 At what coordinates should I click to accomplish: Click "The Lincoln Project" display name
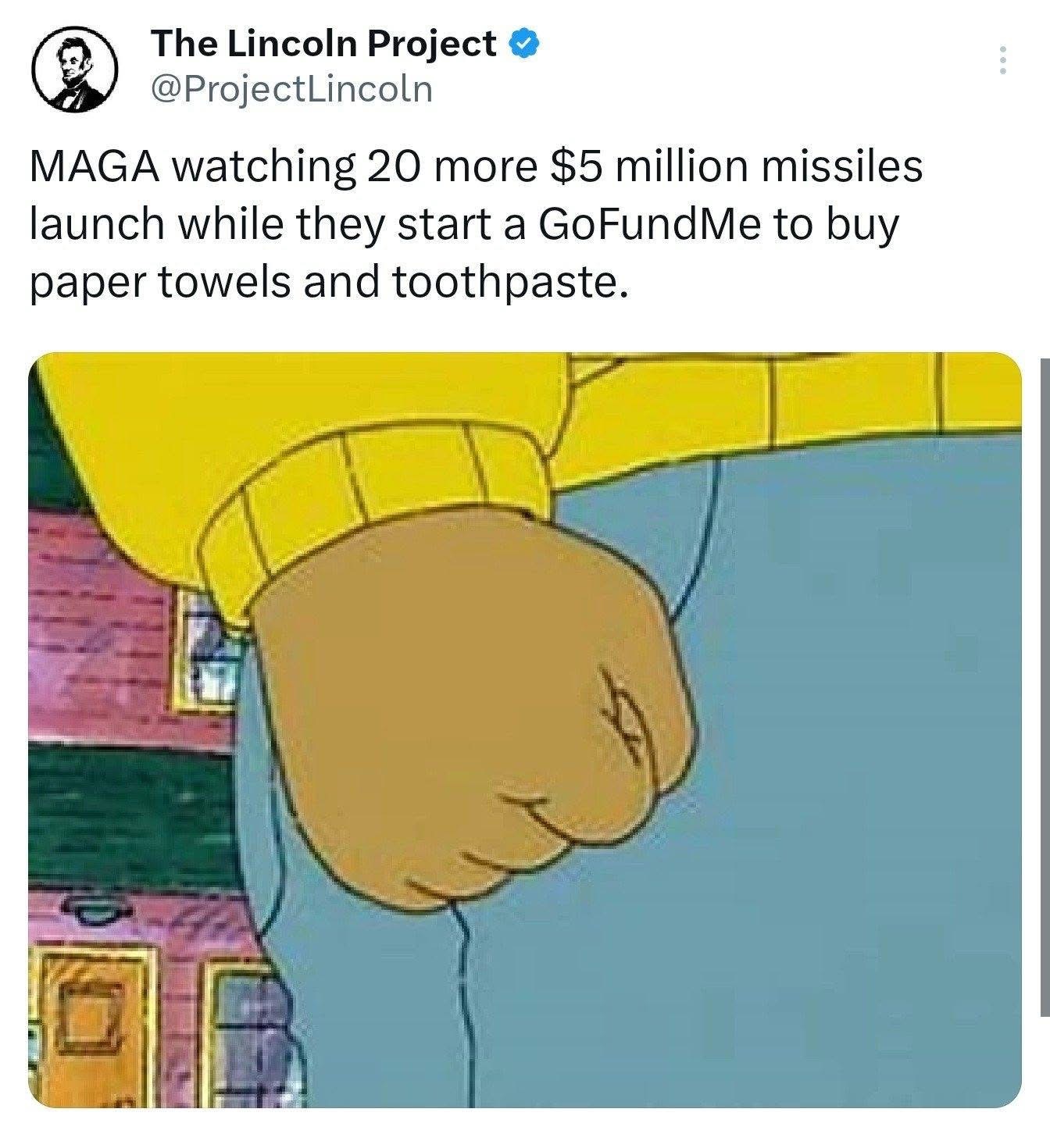coord(324,44)
